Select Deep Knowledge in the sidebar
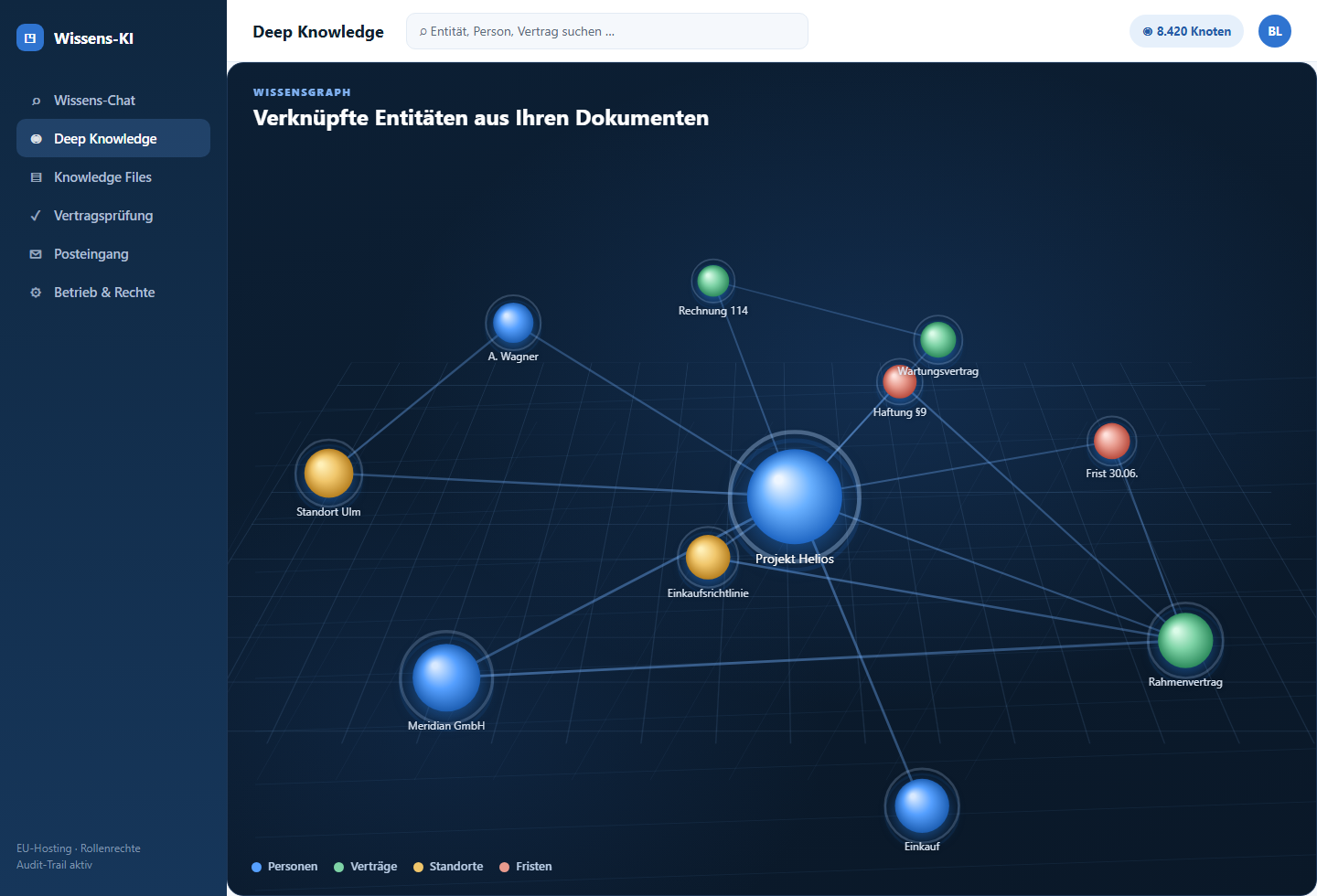Screen dimensions: 1317x896 pyautogui.click(x=113, y=139)
